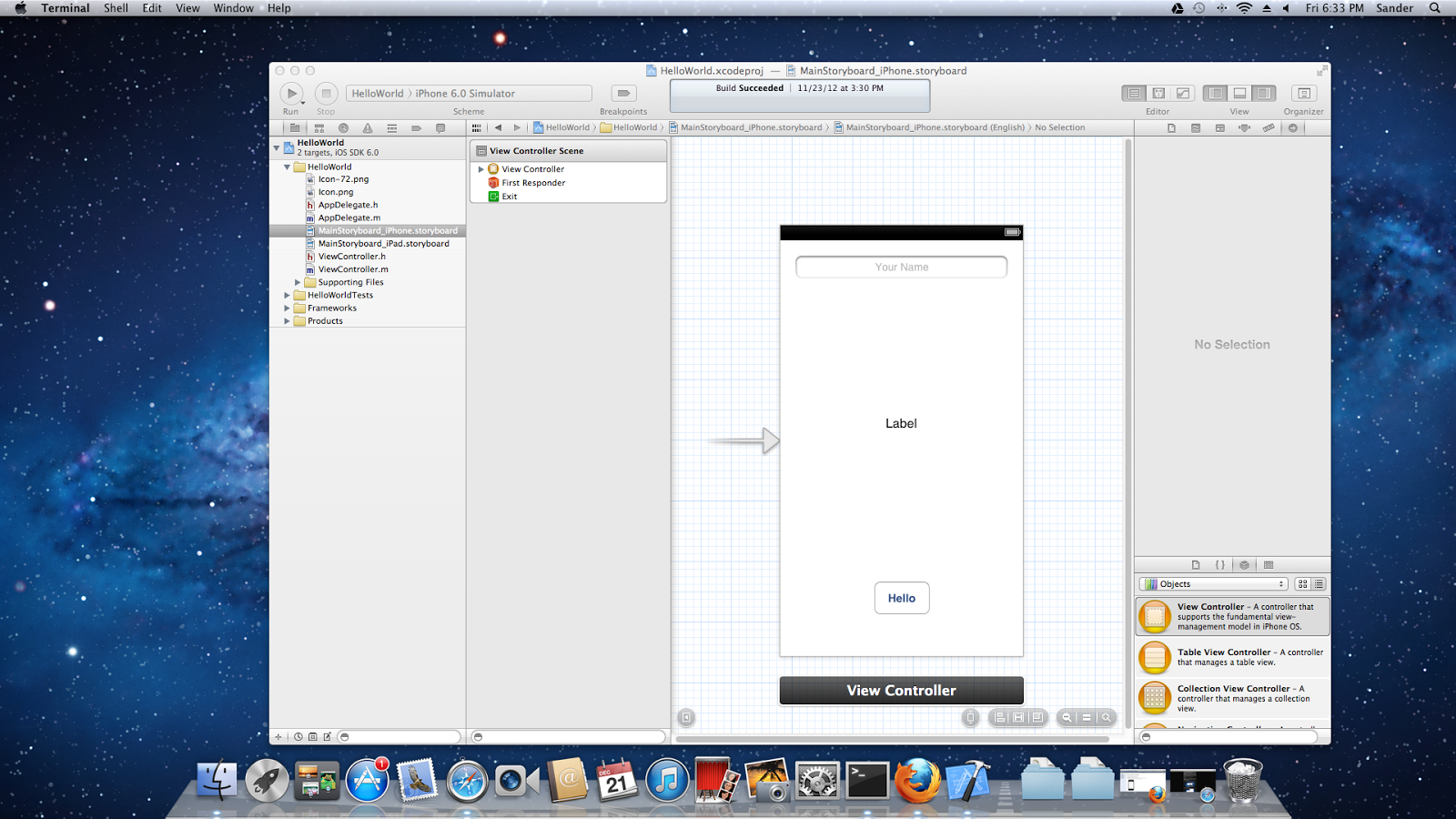Viewport: 1456px width, 819px height.
Task: Show the File Template library
Action: [1196, 565]
